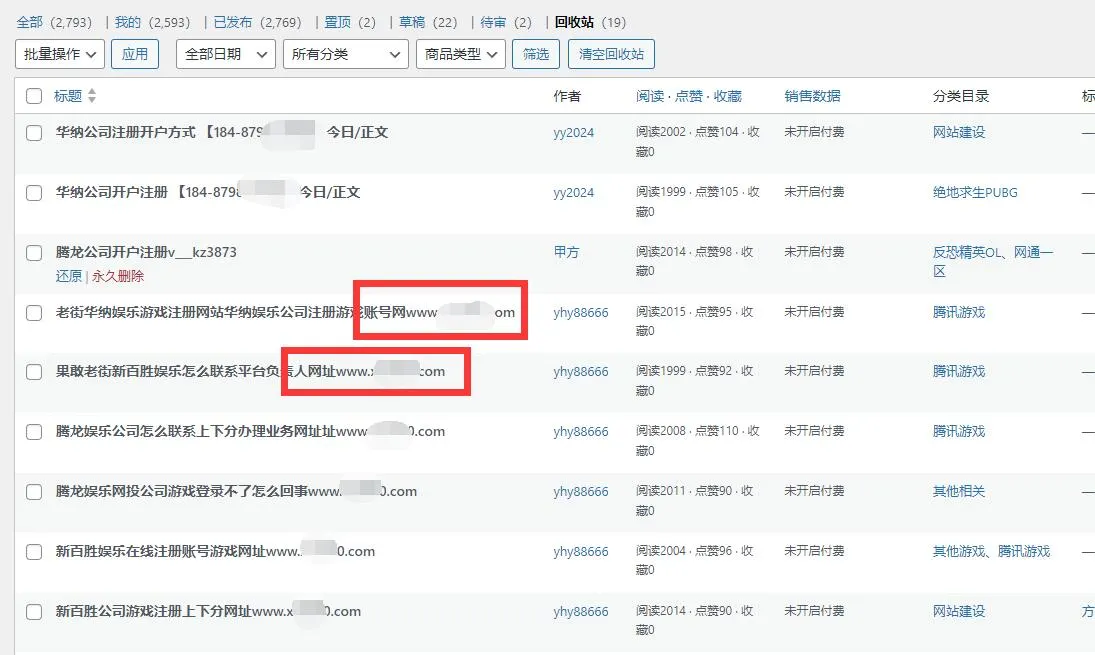Open author yhy88666 in 果敢老街新百胜 row
Viewport: 1095px width, 655px height.
coord(581,371)
